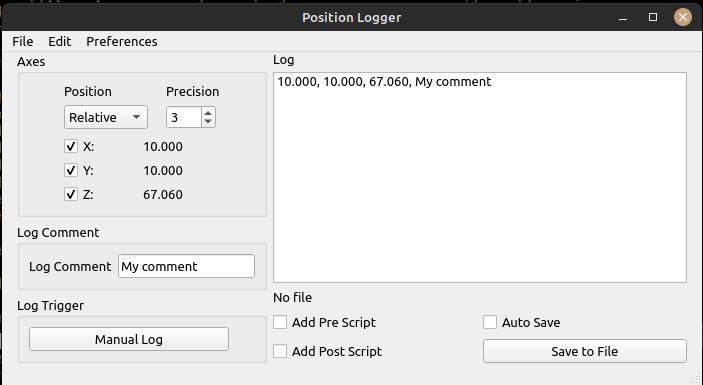Open the Position Relative dropdown

pos(106,117)
